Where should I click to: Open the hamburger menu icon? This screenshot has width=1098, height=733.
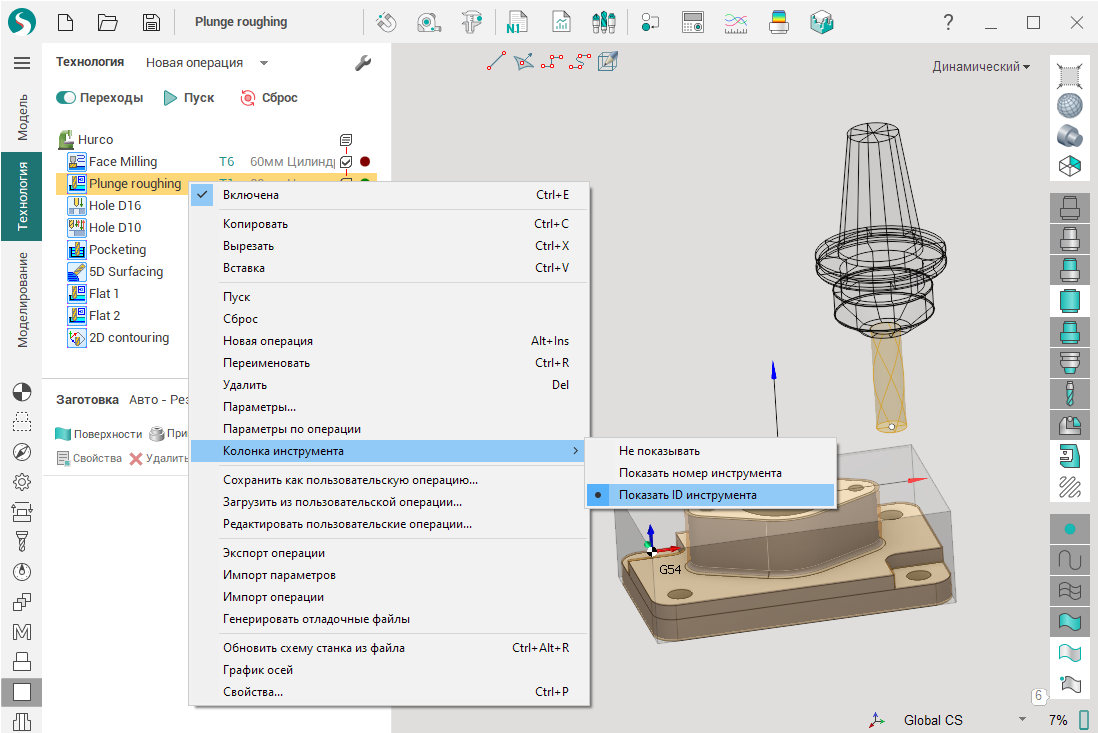tap(21, 63)
